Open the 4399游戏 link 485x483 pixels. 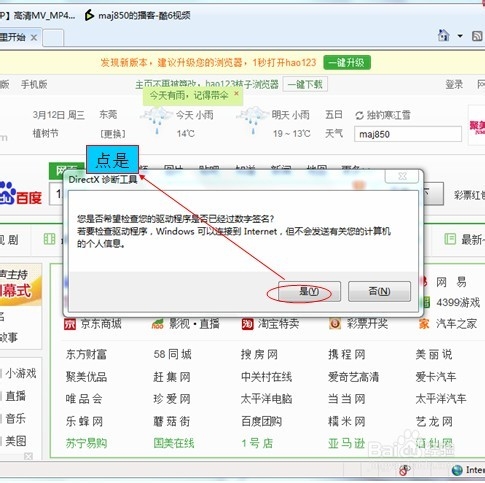(458, 303)
